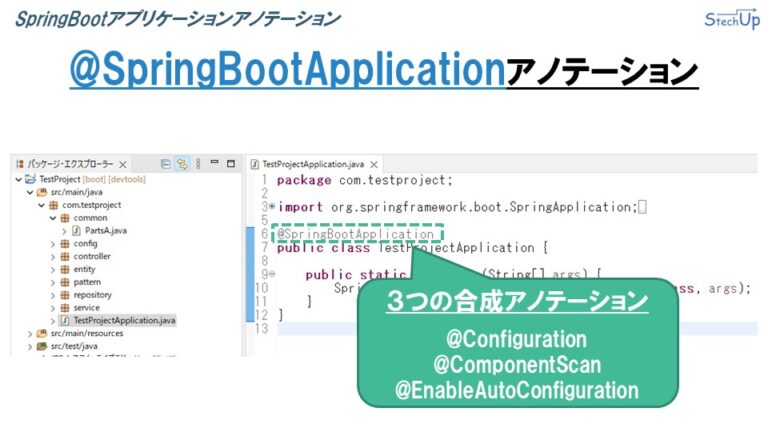
Task: Toggle Link with Editor in Package Explorer
Action: [x=181, y=163]
